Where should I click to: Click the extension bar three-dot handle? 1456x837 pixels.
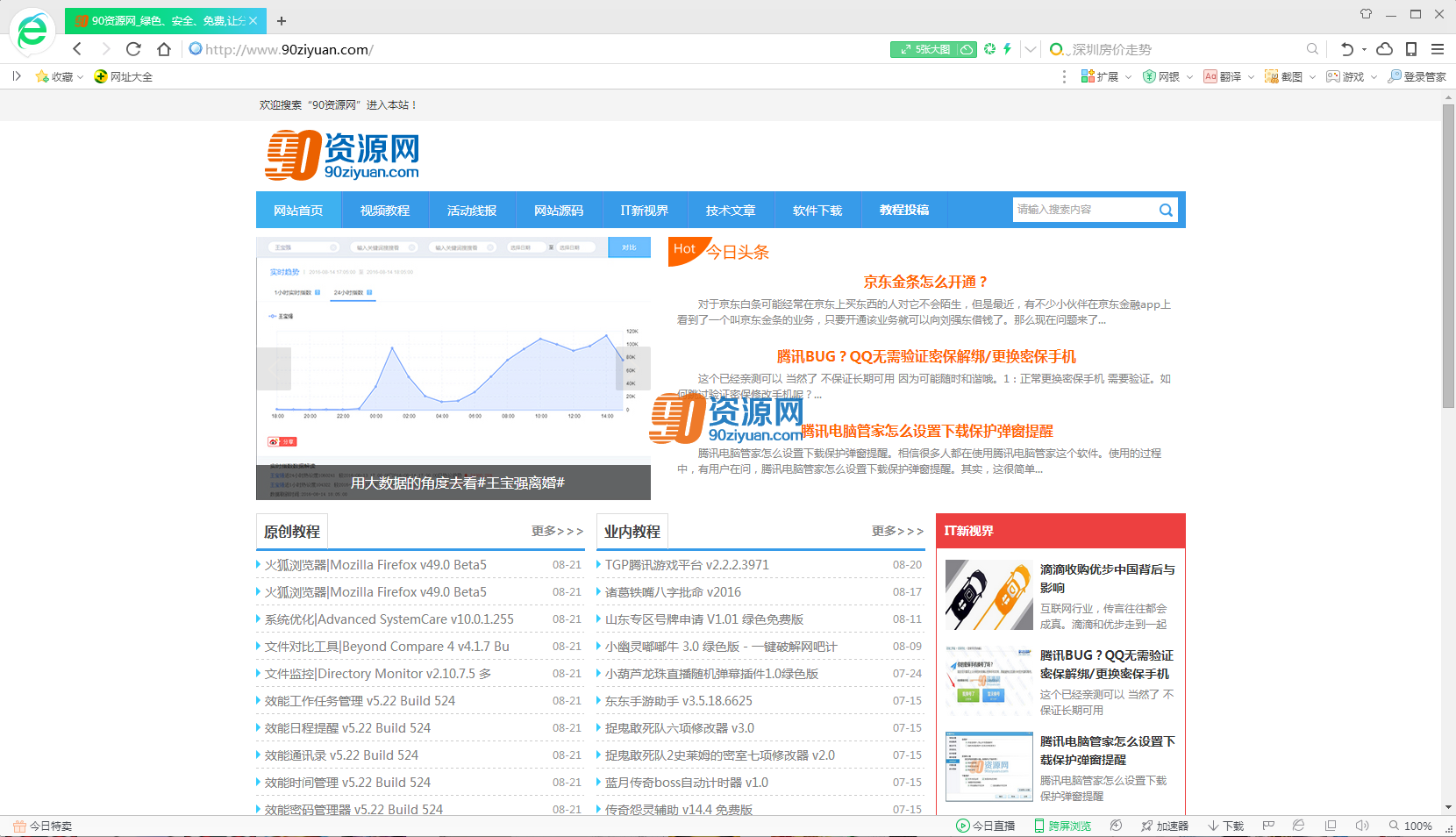coord(1064,76)
